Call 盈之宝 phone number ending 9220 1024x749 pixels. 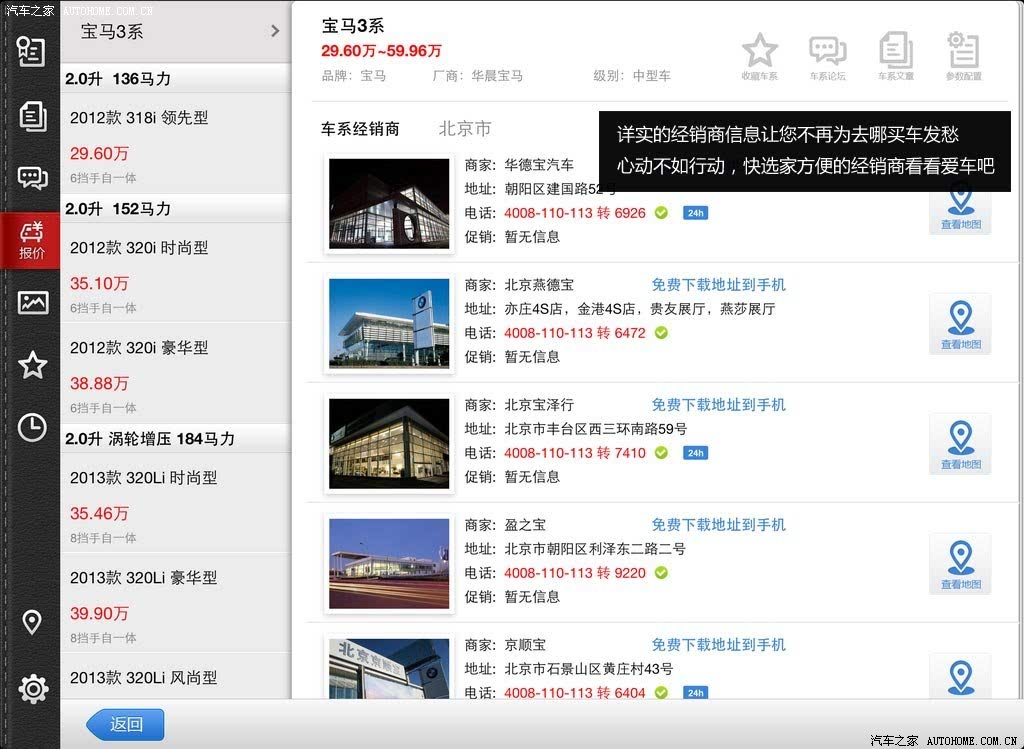[575, 573]
